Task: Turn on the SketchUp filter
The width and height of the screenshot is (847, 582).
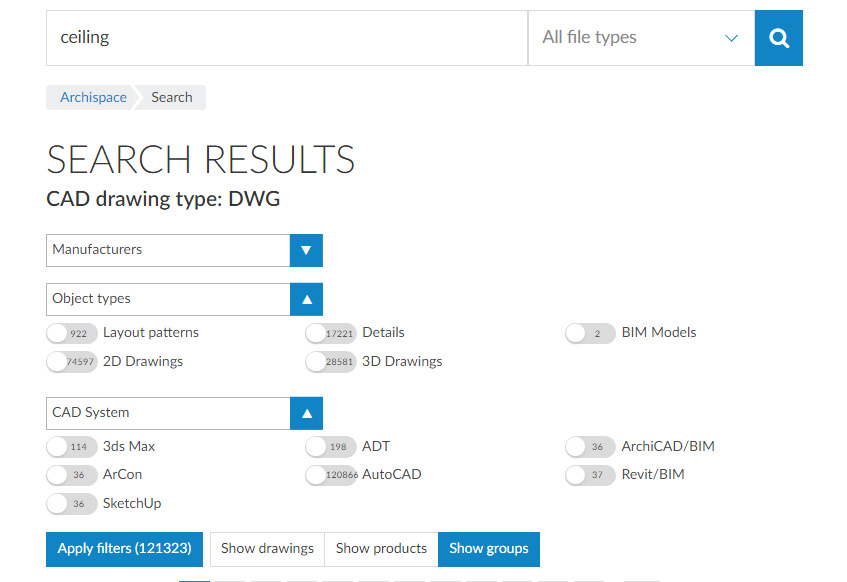Action: [72, 504]
